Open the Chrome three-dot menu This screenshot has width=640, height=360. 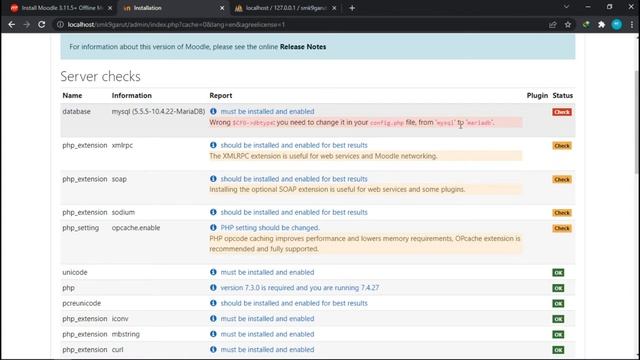click(x=632, y=24)
